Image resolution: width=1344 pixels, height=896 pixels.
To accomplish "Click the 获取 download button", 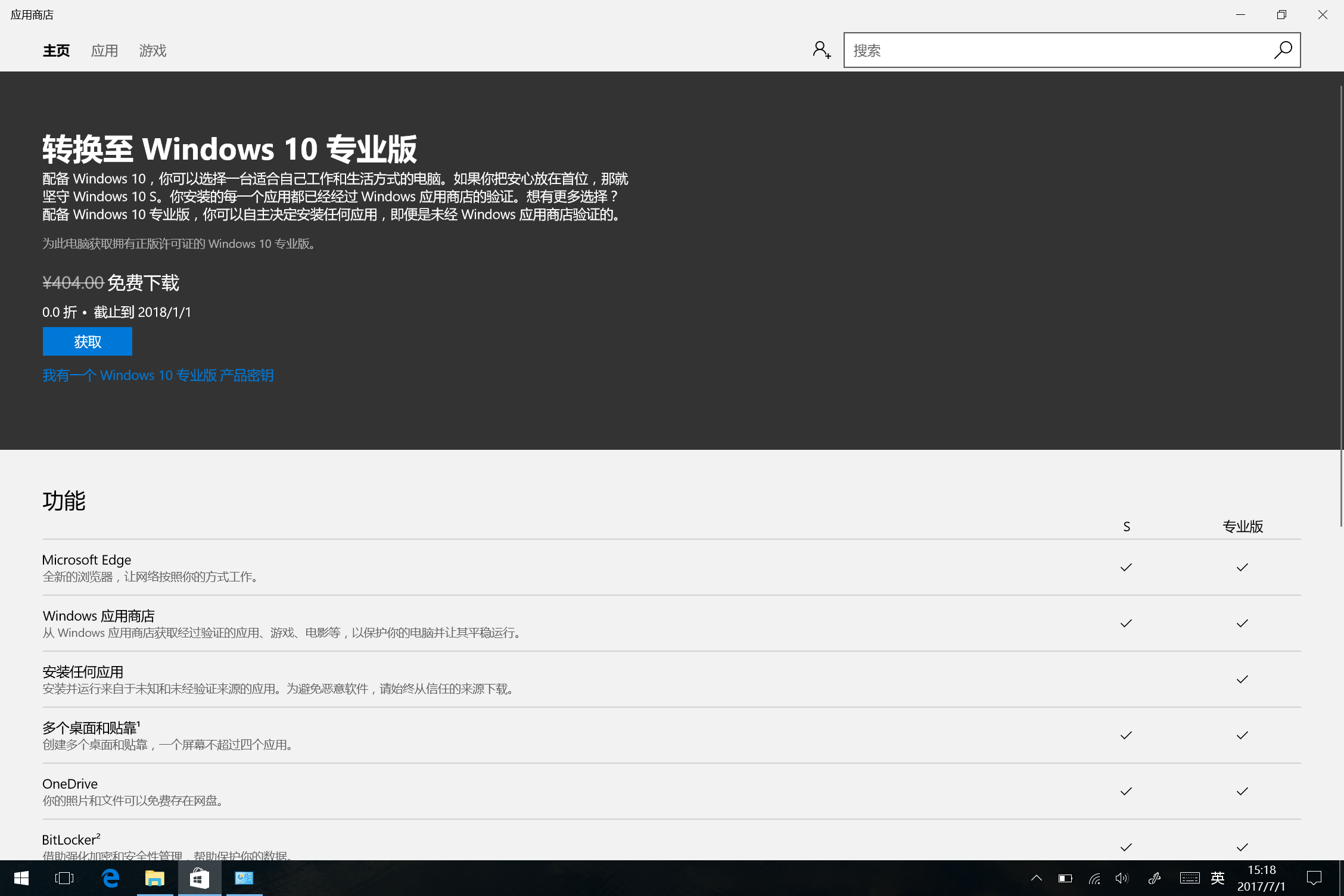I will [x=87, y=341].
